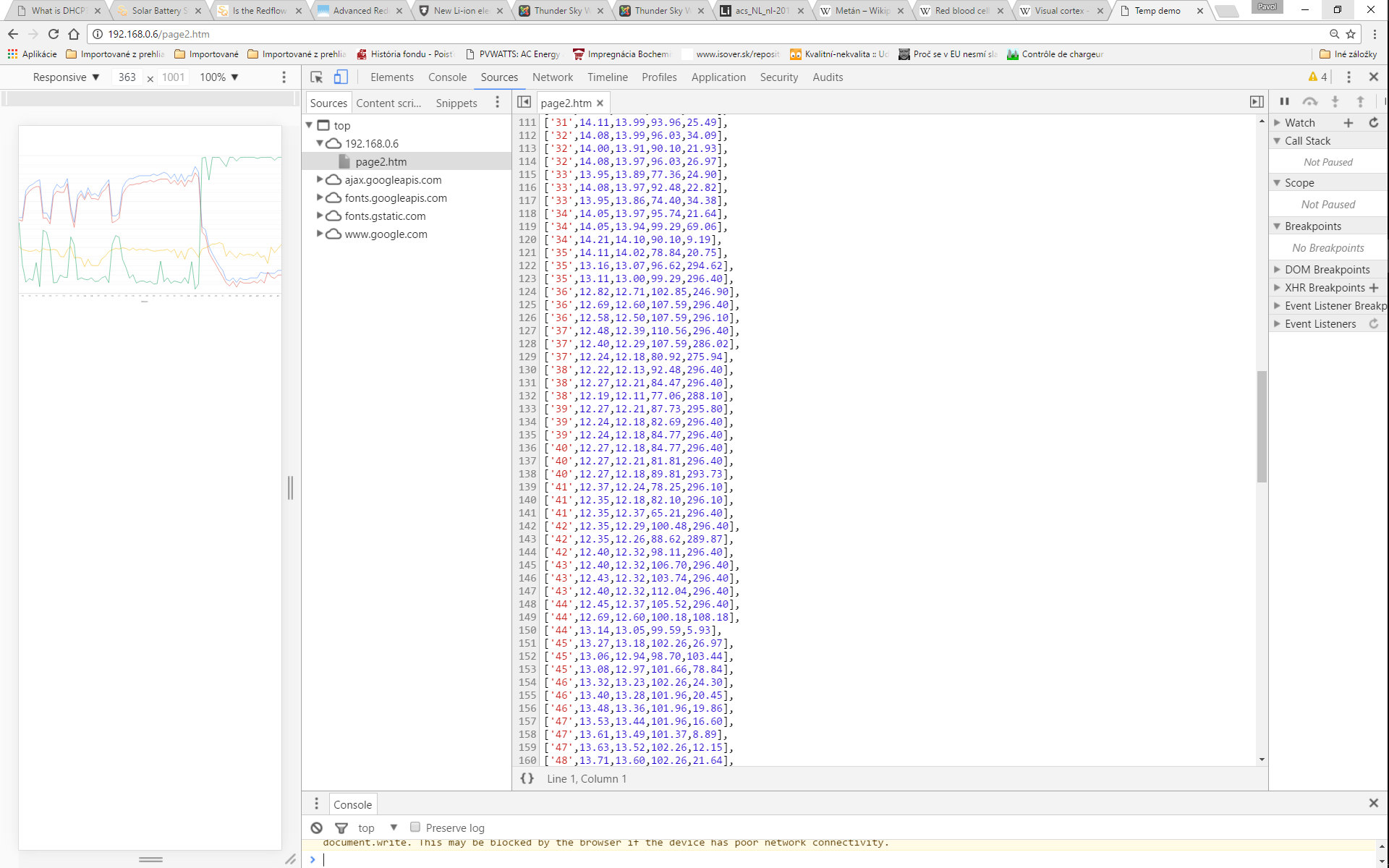Expand the ajax.googleapis.com node
Viewport: 1389px width, 868px height.
pos(320,179)
